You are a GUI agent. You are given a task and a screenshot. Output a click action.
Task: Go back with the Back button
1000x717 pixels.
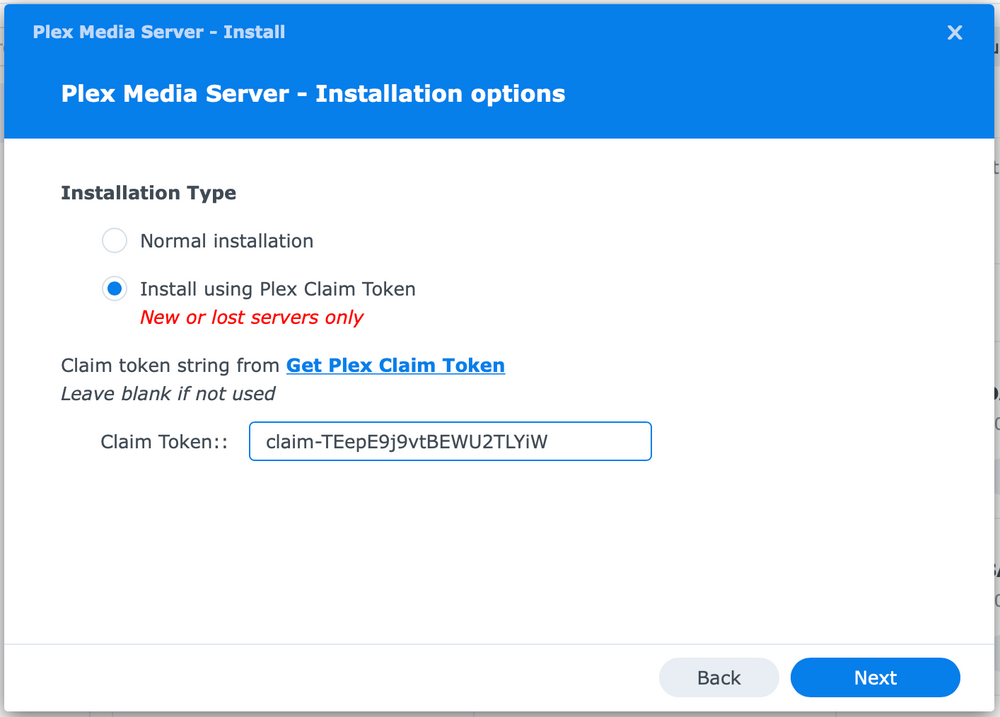click(718, 678)
